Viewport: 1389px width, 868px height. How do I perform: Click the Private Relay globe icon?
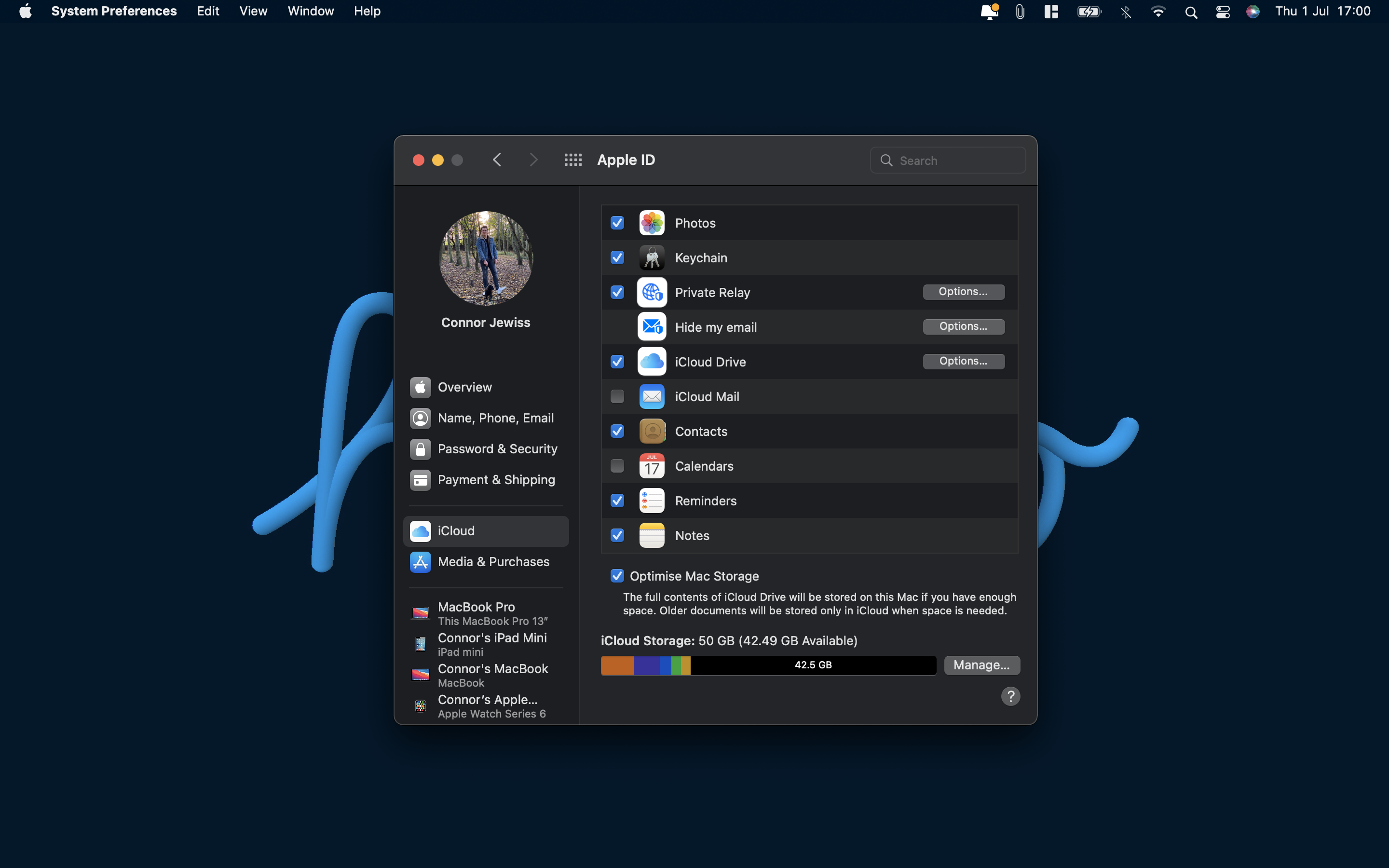(x=652, y=292)
